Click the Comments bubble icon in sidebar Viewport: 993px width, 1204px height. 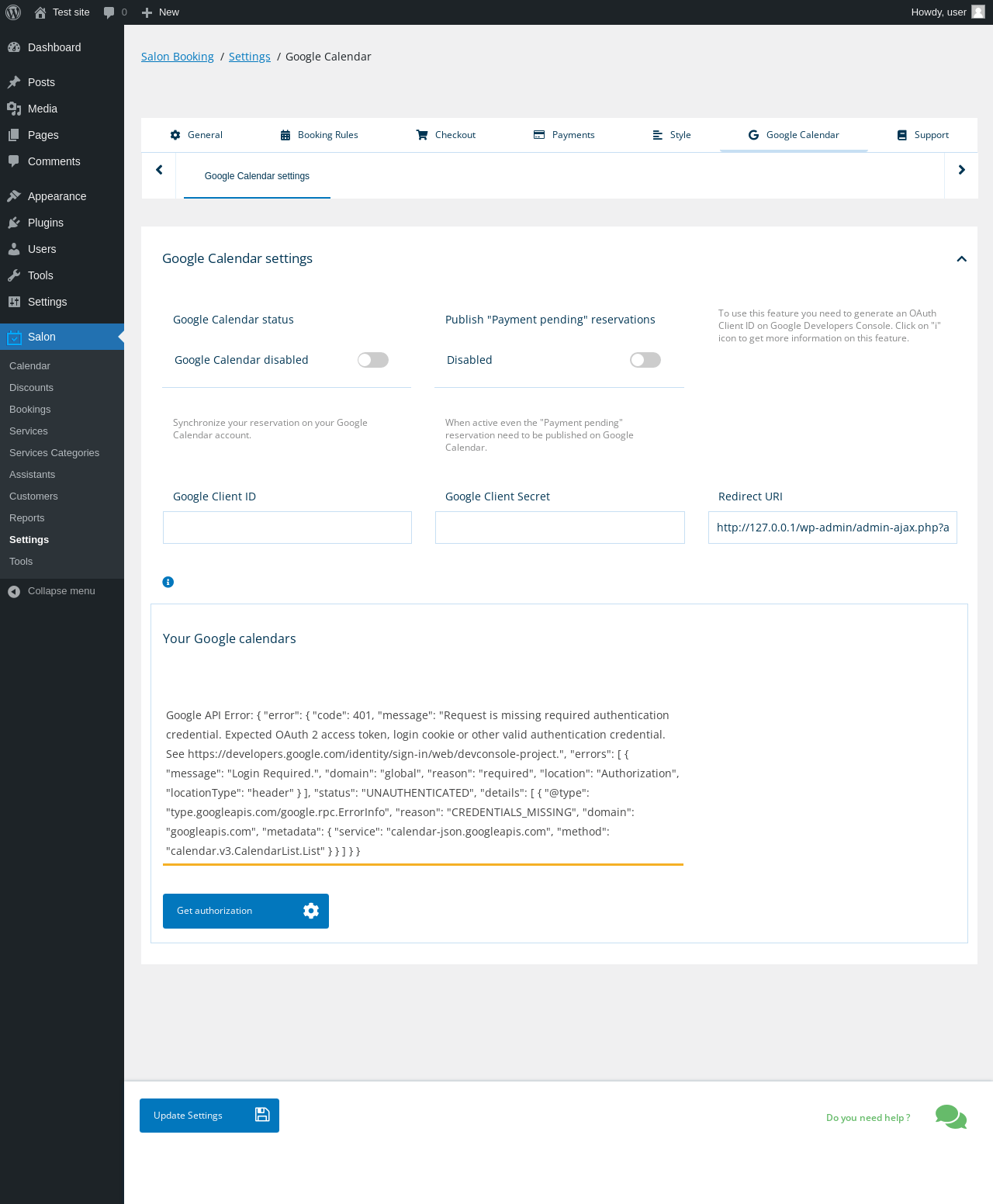(x=14, y=161)
